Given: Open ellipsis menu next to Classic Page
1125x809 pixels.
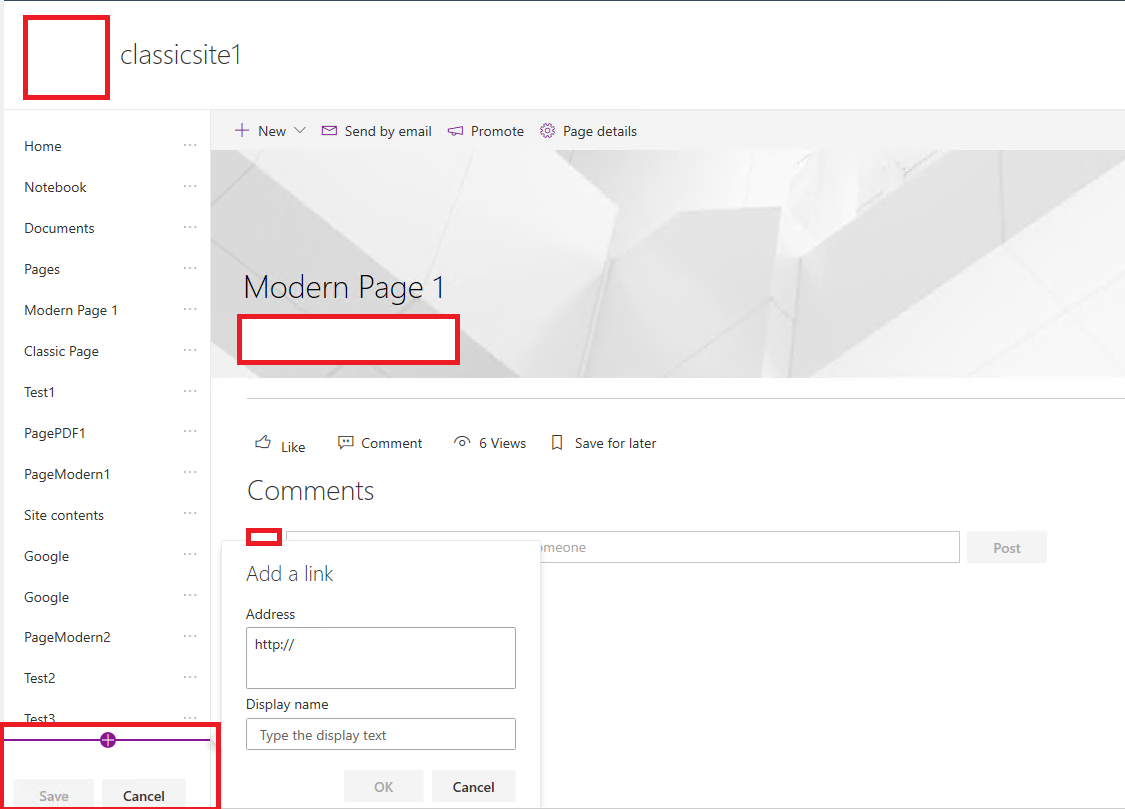Looking at the screenshot, I should (x=189, y=350).
